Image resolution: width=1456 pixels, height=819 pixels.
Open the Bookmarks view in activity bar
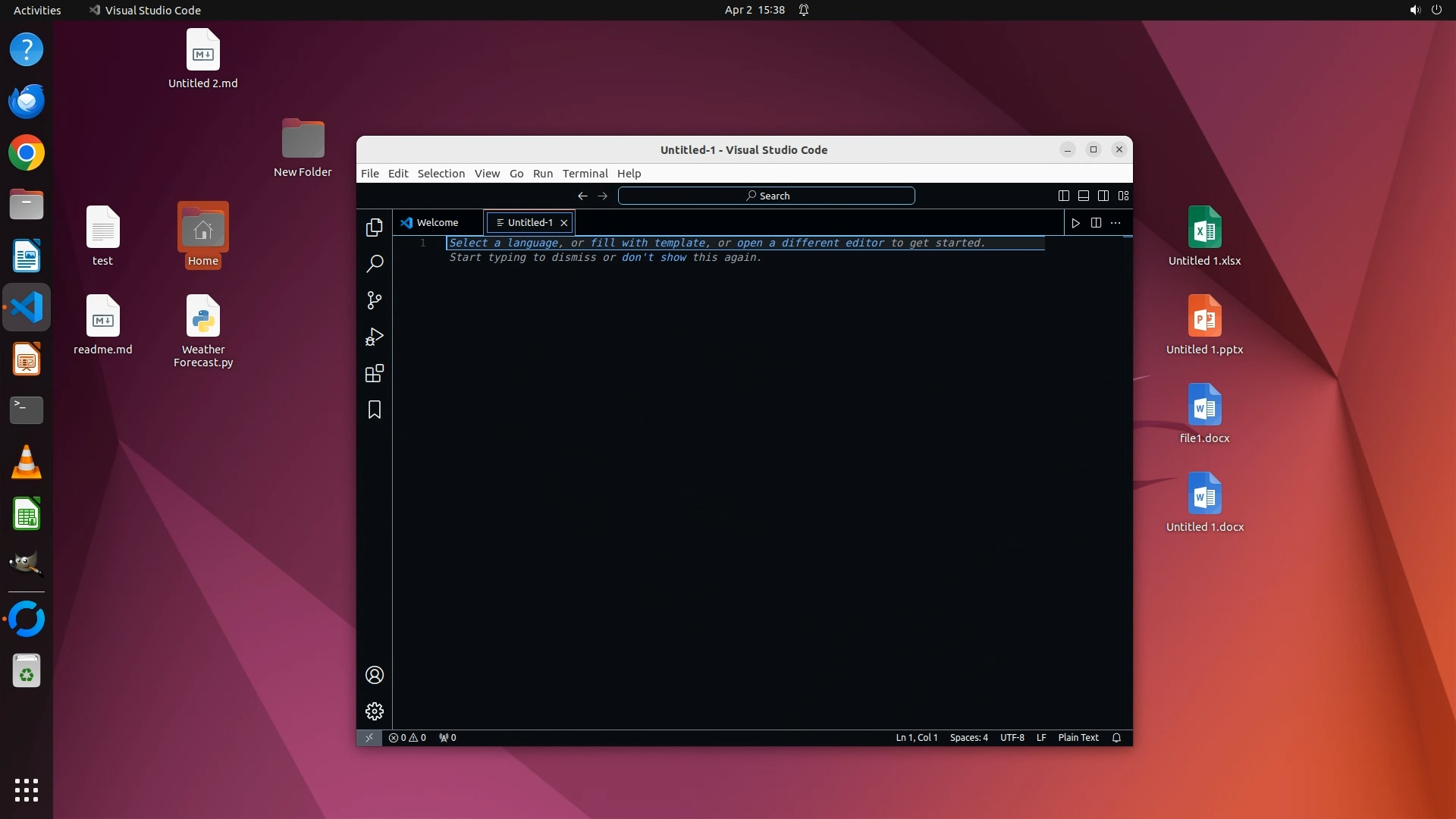point(375,409)
